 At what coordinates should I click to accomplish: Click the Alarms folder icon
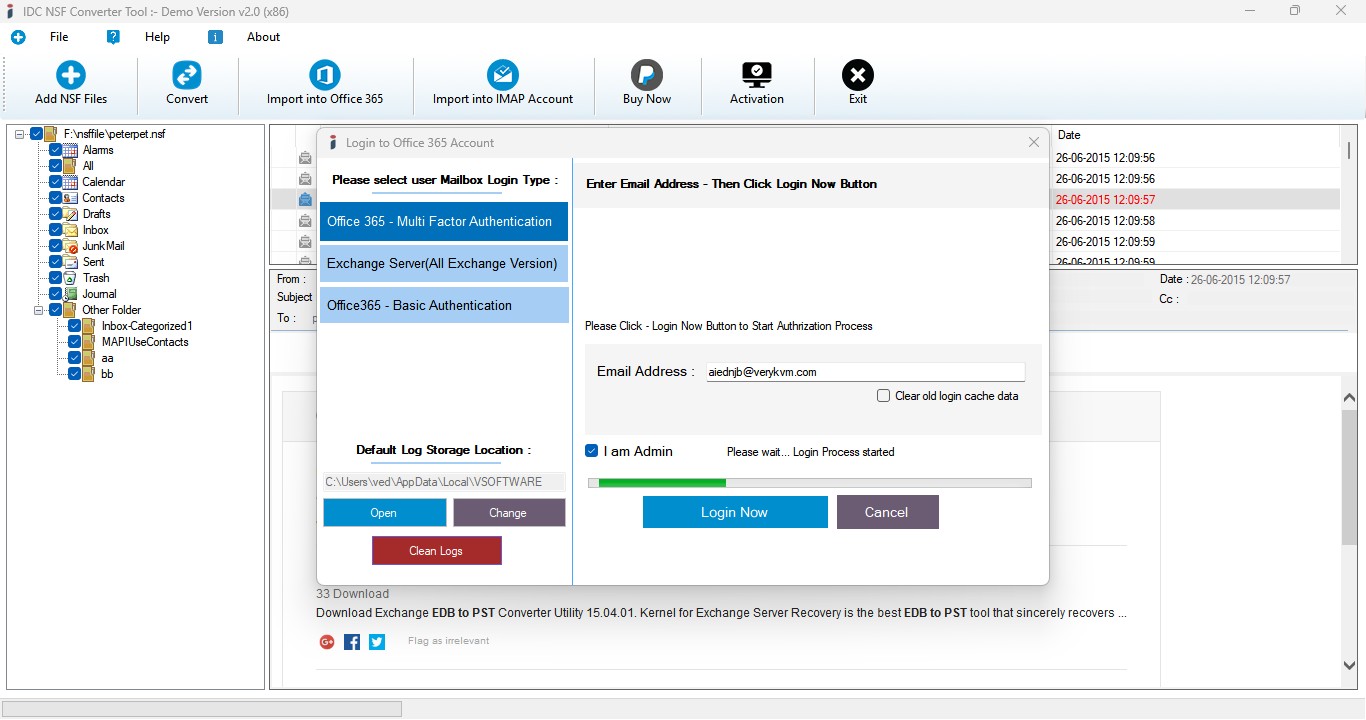71,150
